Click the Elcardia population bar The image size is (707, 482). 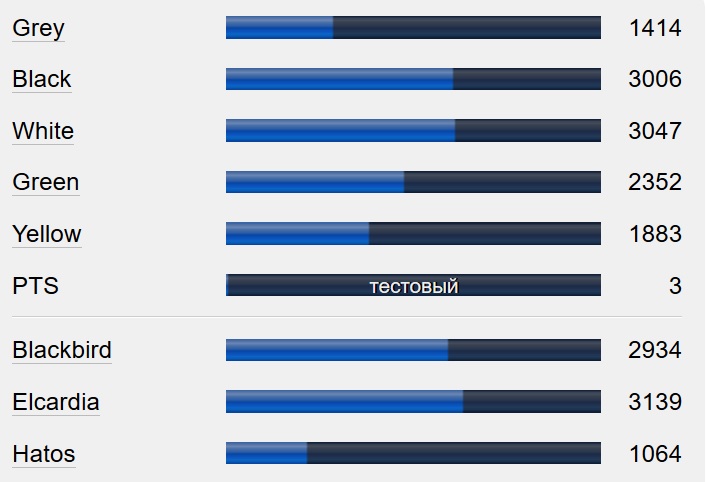pyautogui.click(x=413, y=402)
